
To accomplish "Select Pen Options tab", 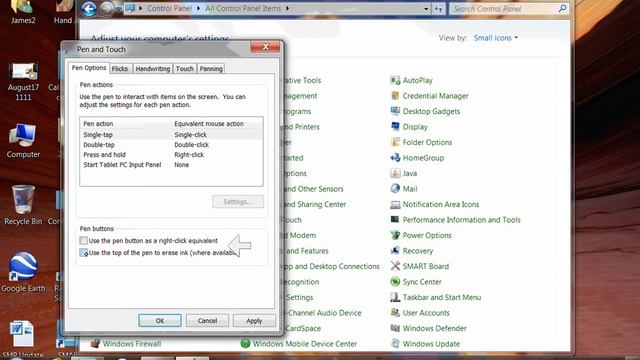I will click(x=89, y=68).
